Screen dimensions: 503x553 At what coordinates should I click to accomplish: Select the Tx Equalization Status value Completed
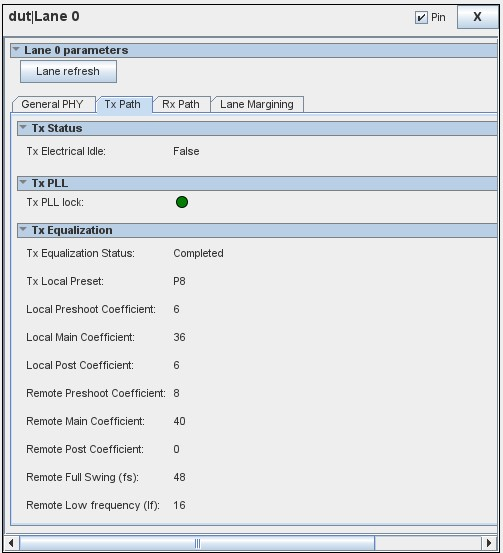click(x=198, y=253)
